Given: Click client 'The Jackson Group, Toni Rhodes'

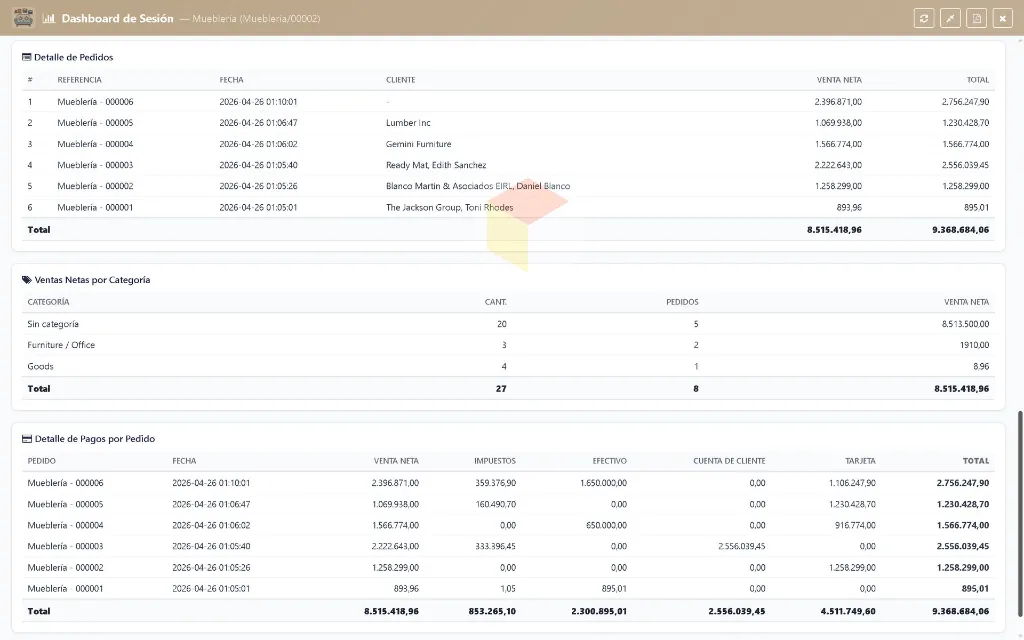Looking at the screenshot, I should click(x=449, y=208).
